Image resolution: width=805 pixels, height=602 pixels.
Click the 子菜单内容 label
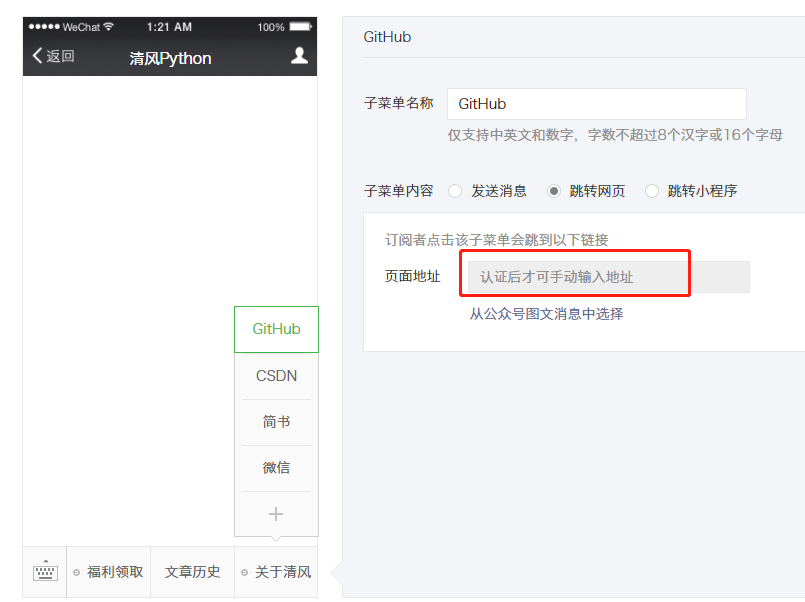coord(398,191)
